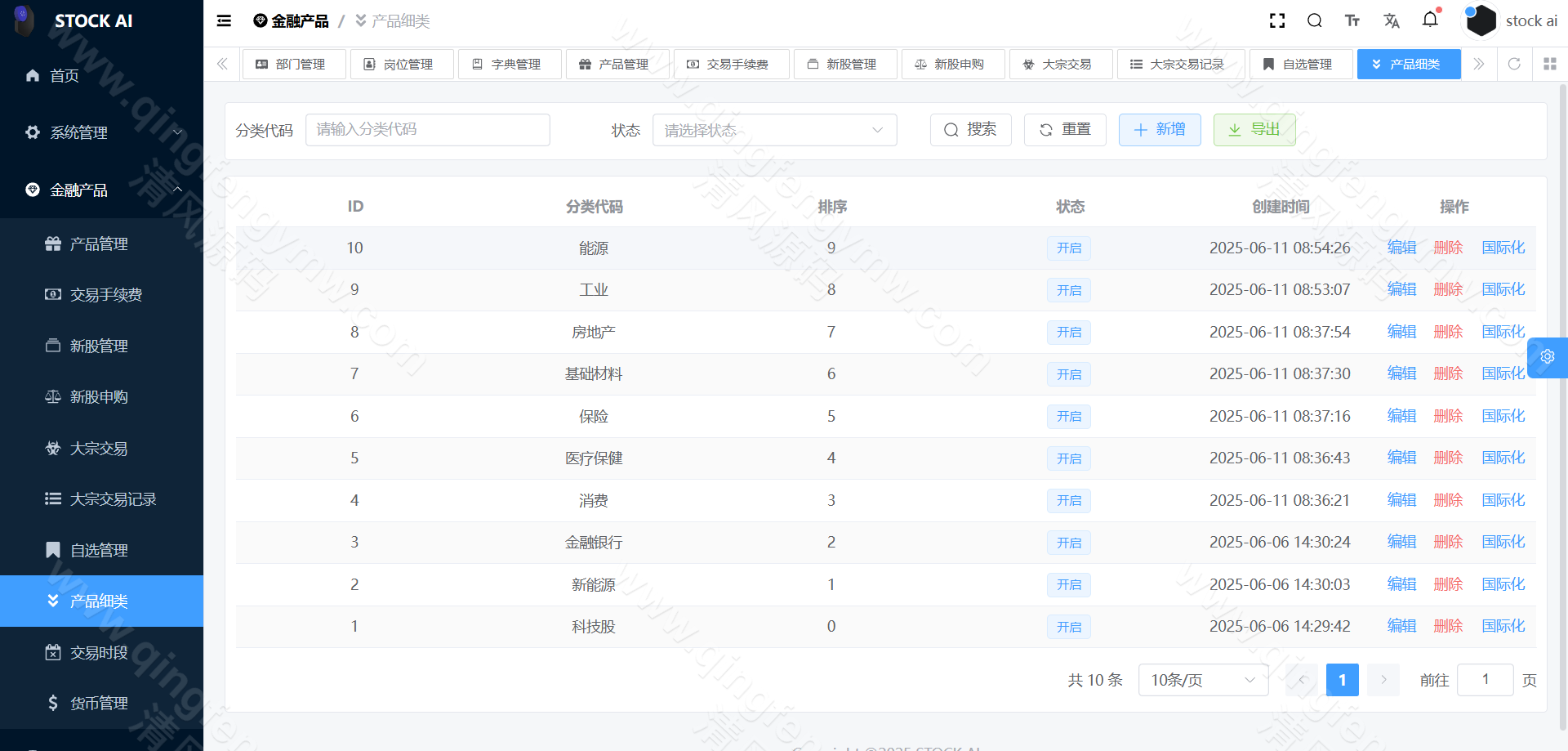Viewport: 1568px width, 751px height.
Task: Collapse the sidebar with hamburger icon
Action: (x=223, y=20)
